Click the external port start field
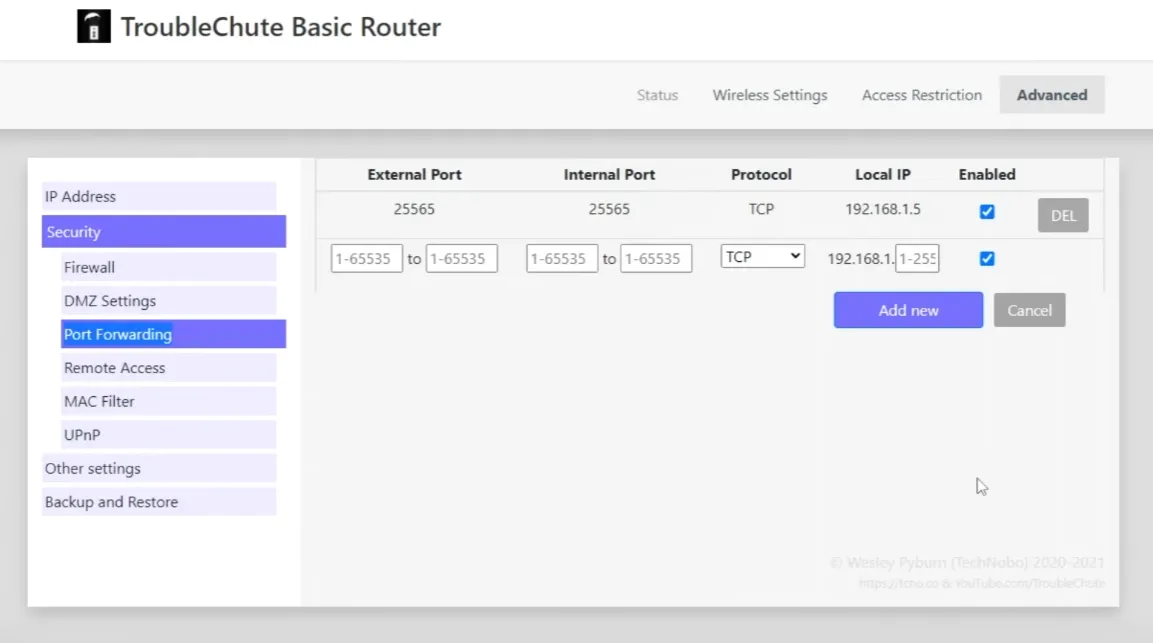Viewport: 1153px width, 643px height. pyautogui.click(x=367, y=259)
